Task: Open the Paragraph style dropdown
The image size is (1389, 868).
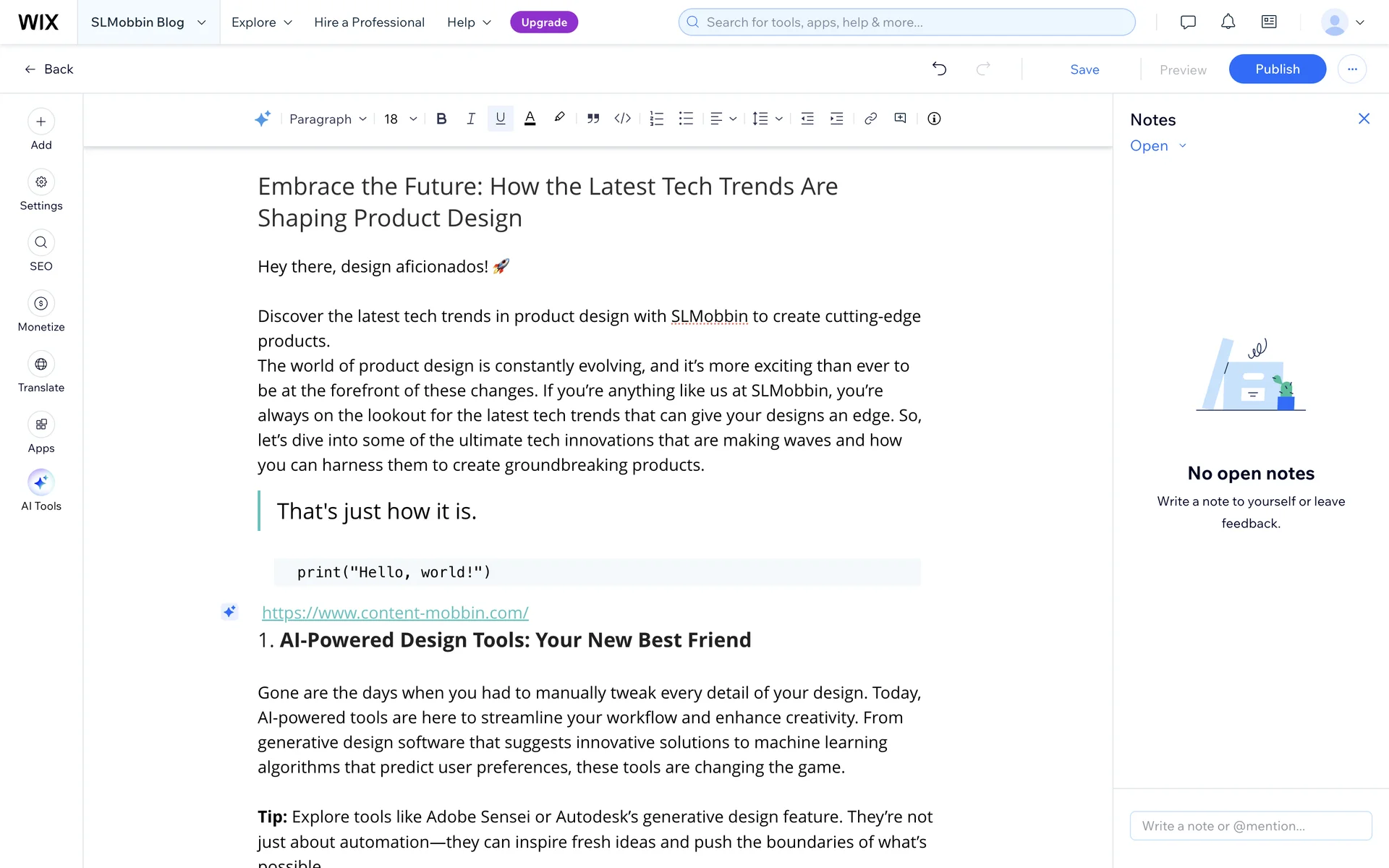Action: (328, 119)
